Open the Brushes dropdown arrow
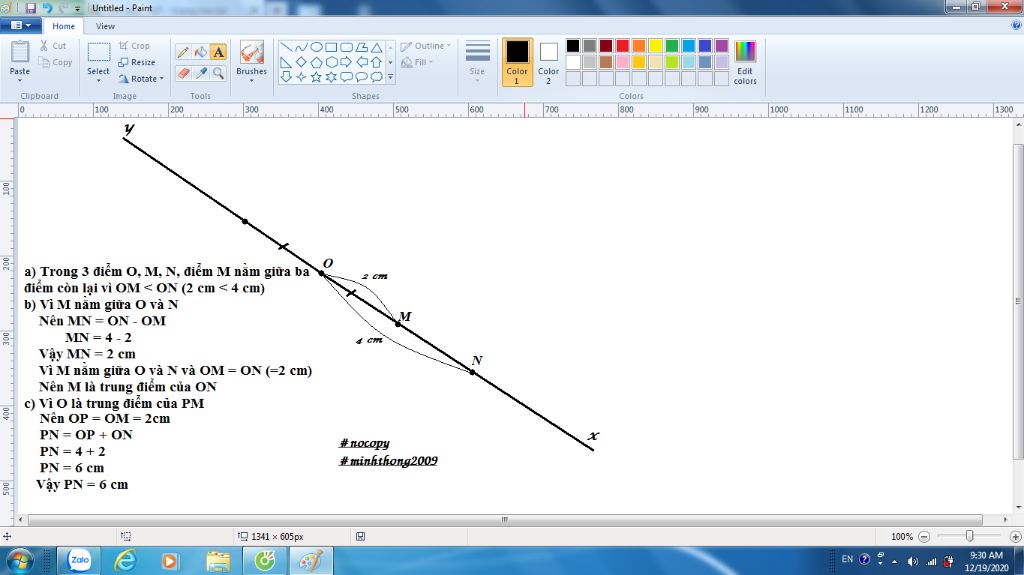Screen dimensions: 1024x575 [251, 80]
